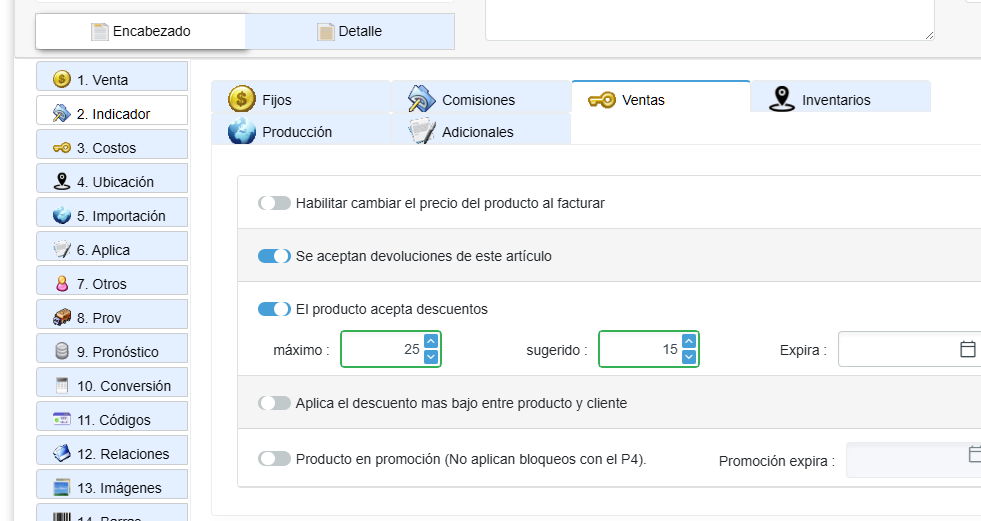Screen dimensions: 981x521
Task: Click into the sugerido discount number field
Action: click(x=640, y=350)
